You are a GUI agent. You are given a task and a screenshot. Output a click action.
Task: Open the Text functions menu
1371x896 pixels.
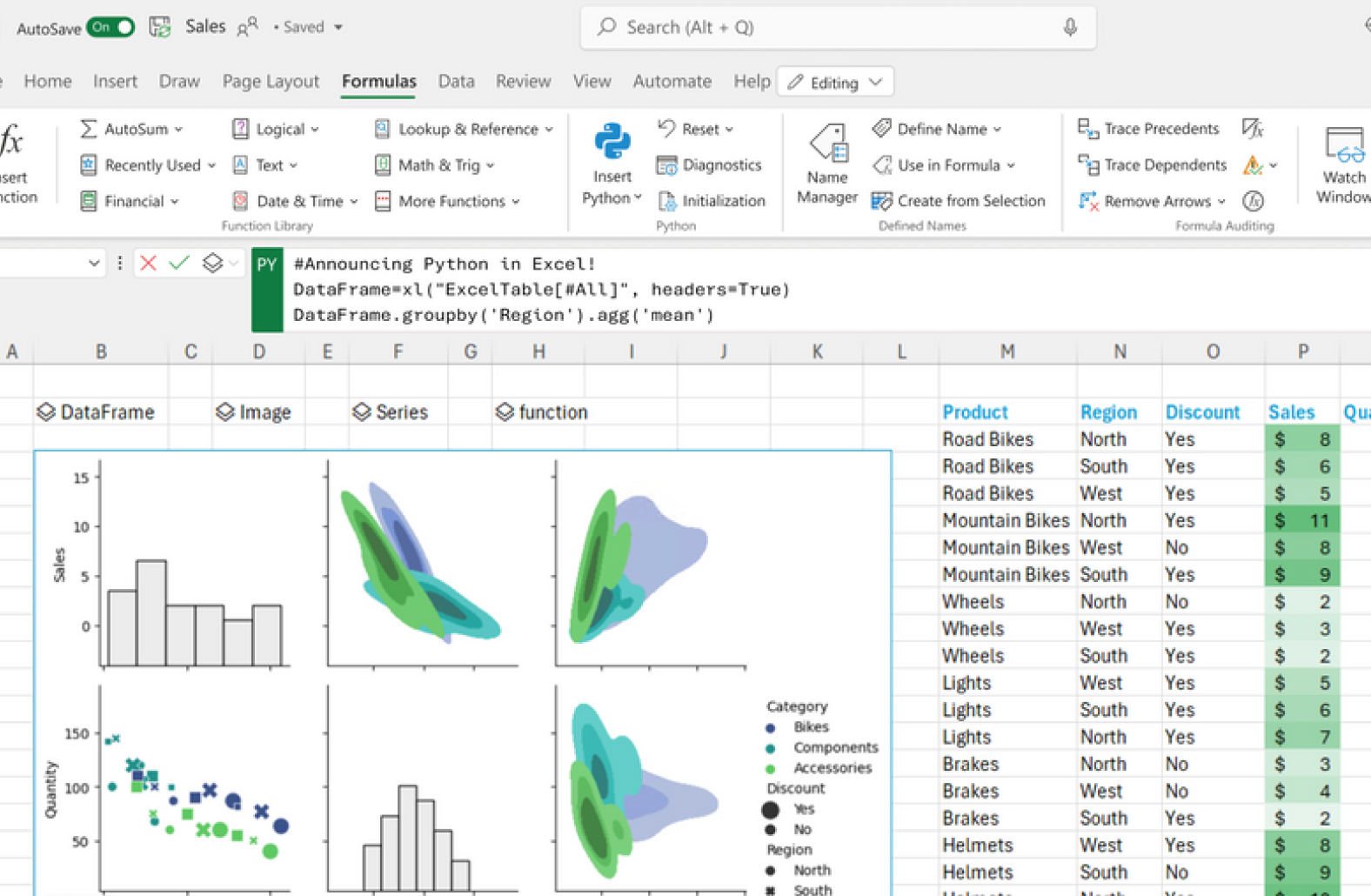(265, 165)
